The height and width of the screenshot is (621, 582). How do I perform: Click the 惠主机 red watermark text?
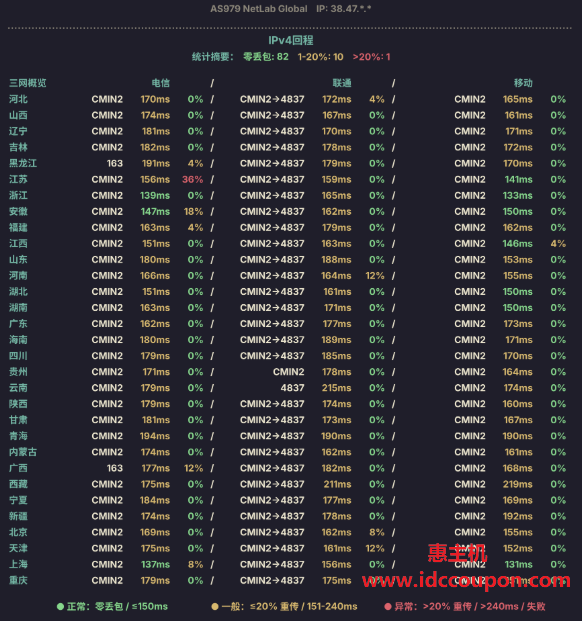tap(457, 553)
